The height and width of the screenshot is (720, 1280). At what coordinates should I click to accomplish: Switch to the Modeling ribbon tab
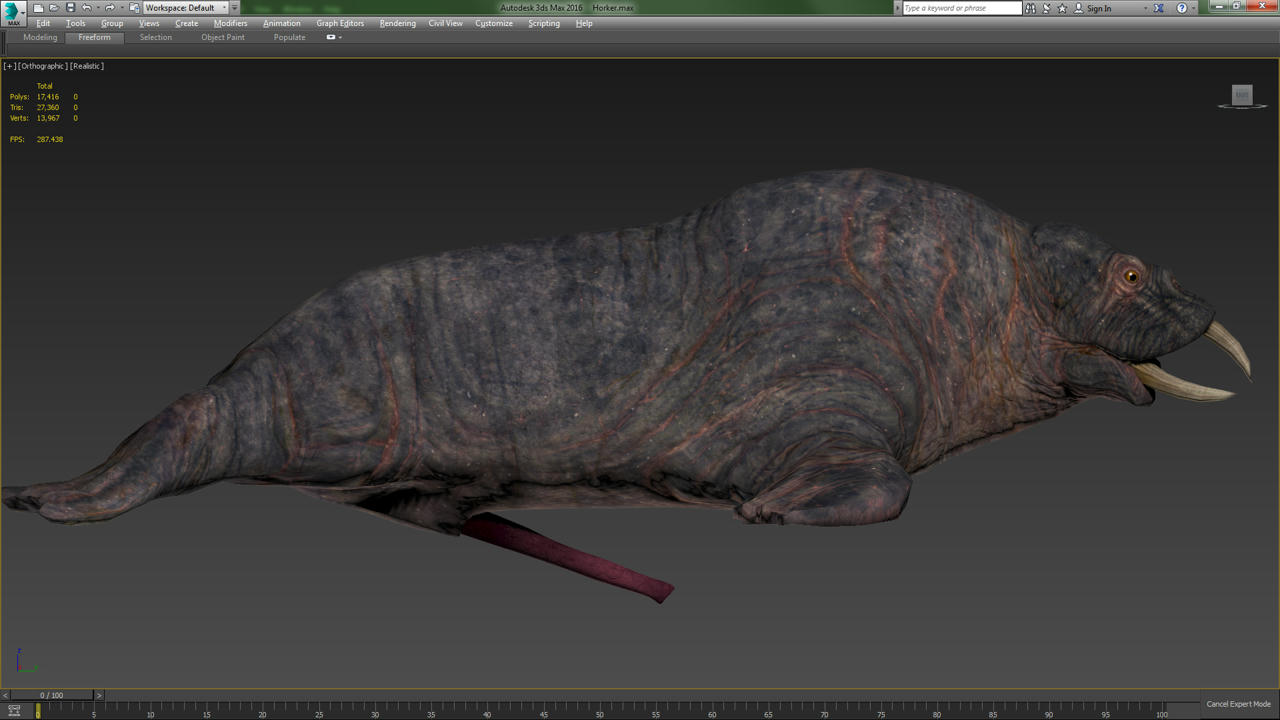click(x=40, y=37)
